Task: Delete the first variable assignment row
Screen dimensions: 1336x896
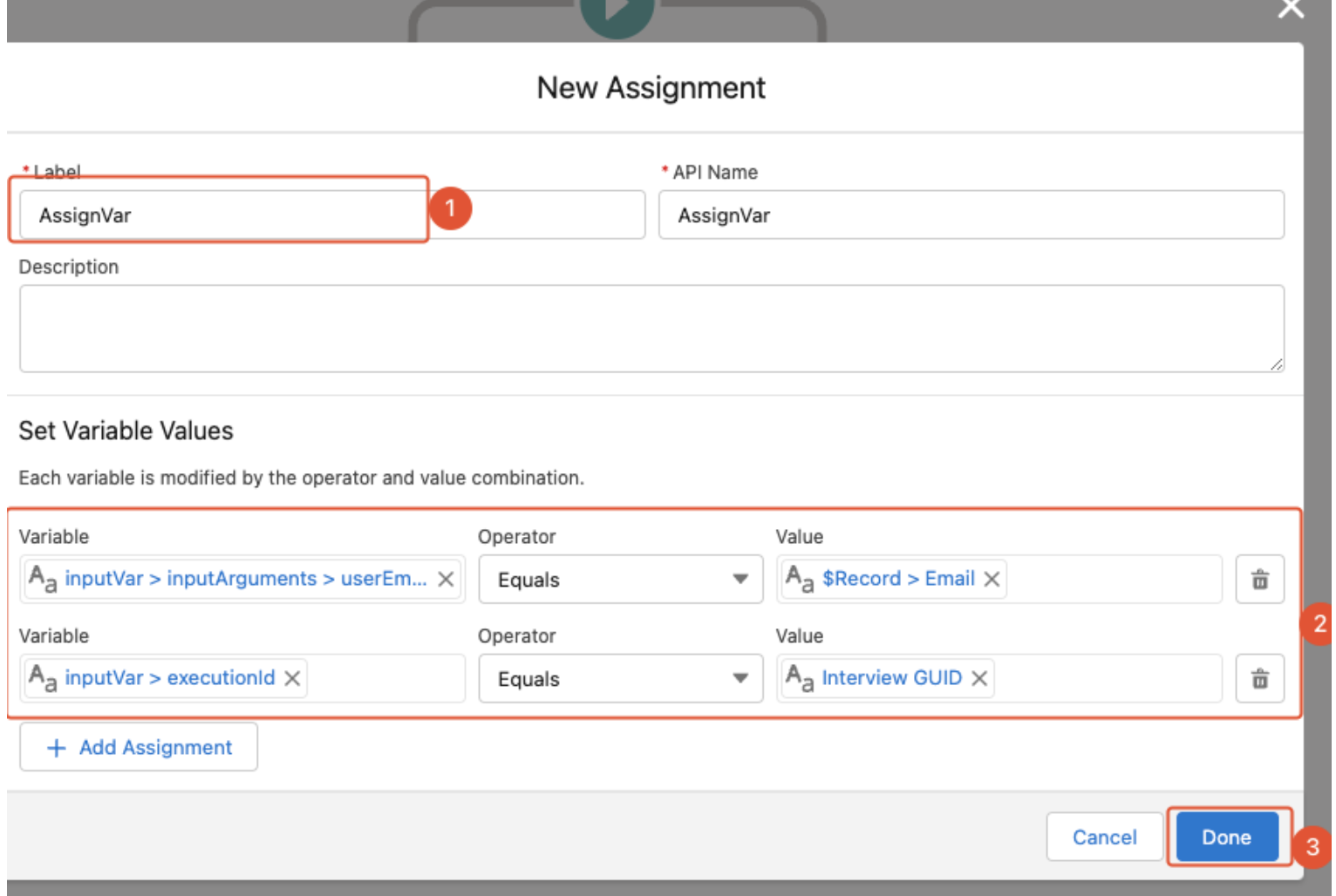Action: (1259, 580)
